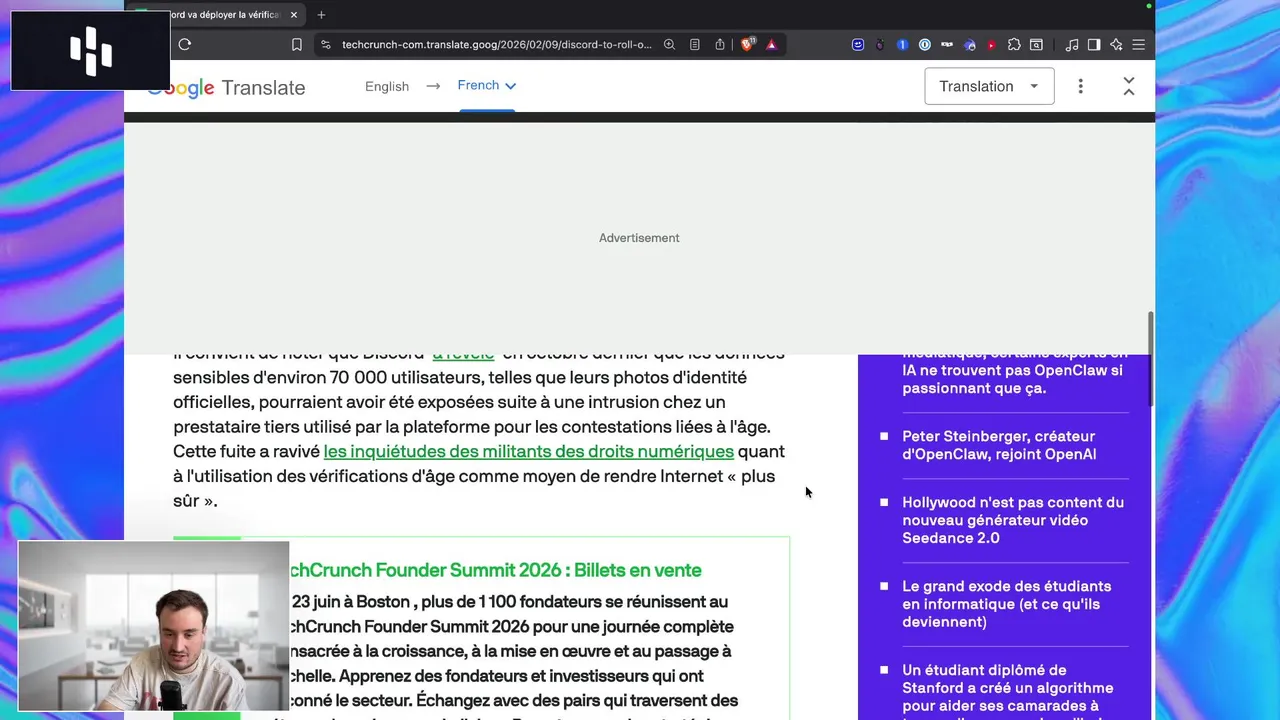Open the 'a révélé' link
Viewport: 1280px width, 720px height.
pos(463,353)
